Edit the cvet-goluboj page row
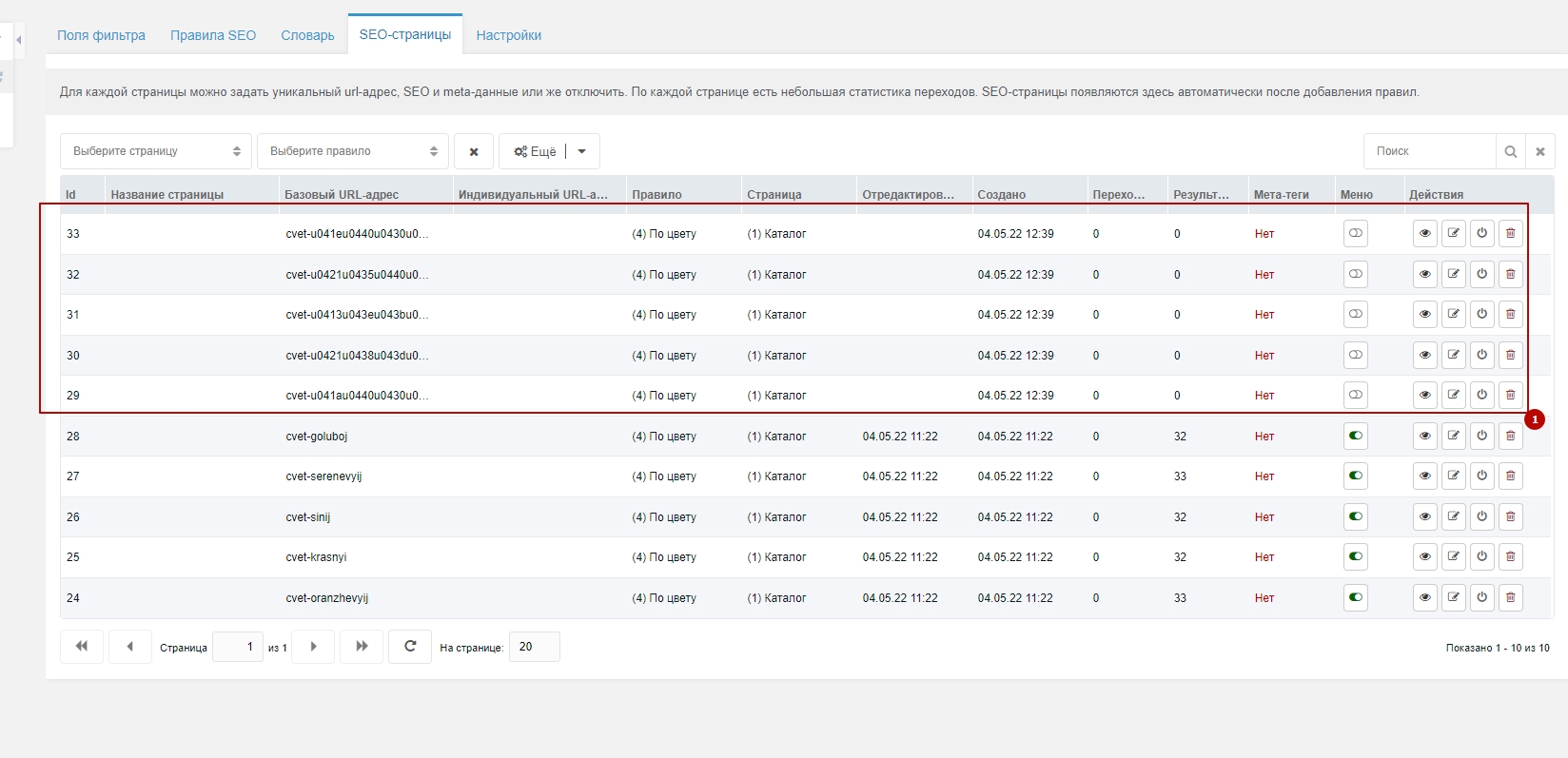Viewport: 1568px width, 758px height. pyautogui.click(x=1453, y=436)
